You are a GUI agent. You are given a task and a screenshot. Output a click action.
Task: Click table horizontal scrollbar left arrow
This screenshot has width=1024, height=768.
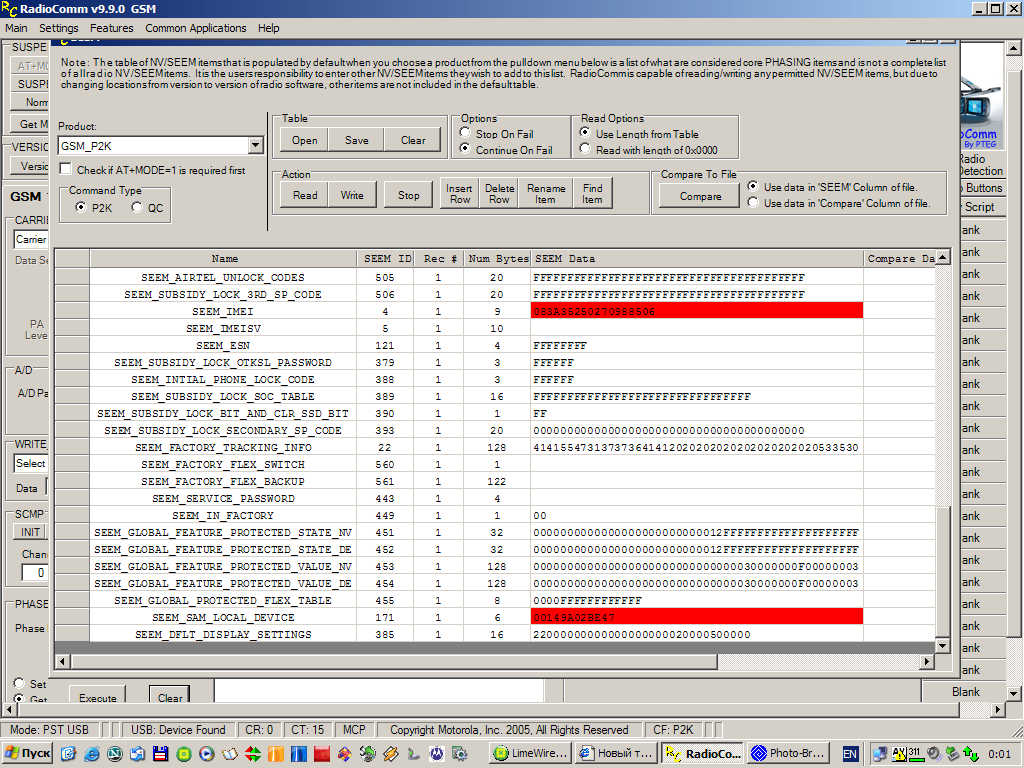coord(63,662)
